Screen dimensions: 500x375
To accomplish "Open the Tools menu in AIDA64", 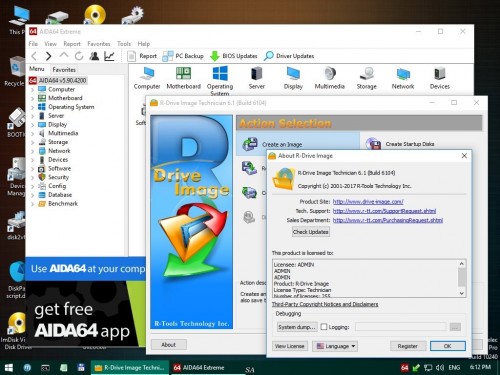I will pyautogui.click(x=124, y=44).
